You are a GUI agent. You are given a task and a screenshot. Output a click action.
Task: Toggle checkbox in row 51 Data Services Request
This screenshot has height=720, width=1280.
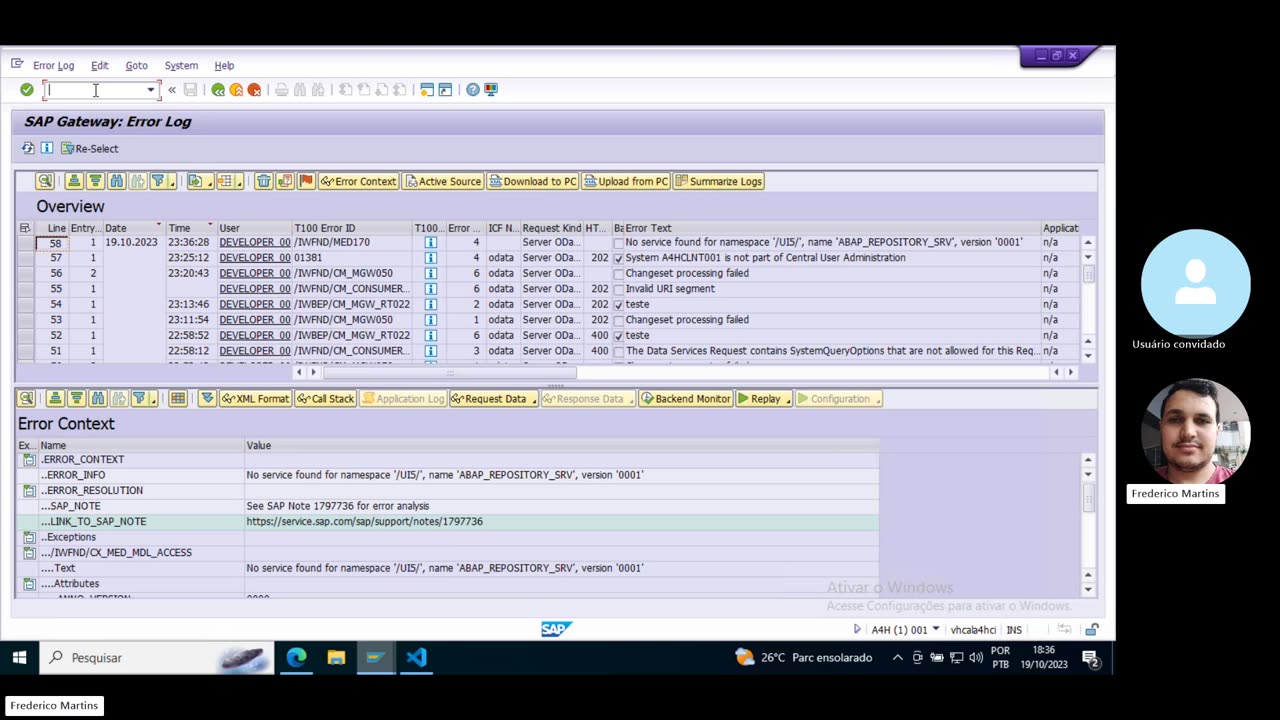pyautogui.click(x=619, y=351)
